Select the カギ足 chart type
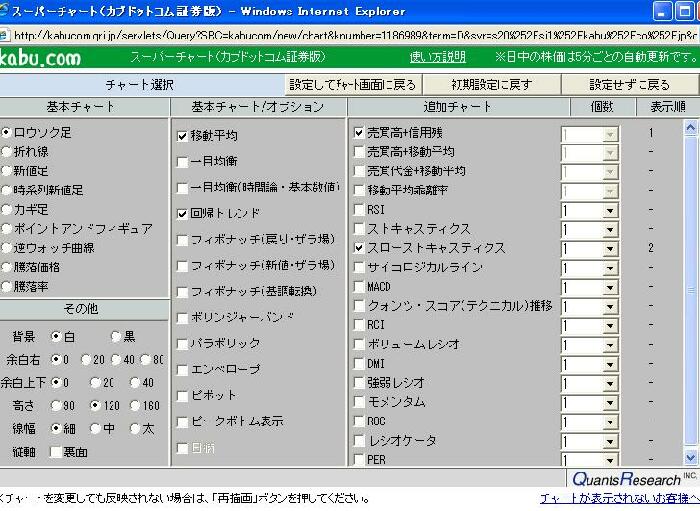The height and width of the screenshot is (511, 700). click(x=7, y=209)
